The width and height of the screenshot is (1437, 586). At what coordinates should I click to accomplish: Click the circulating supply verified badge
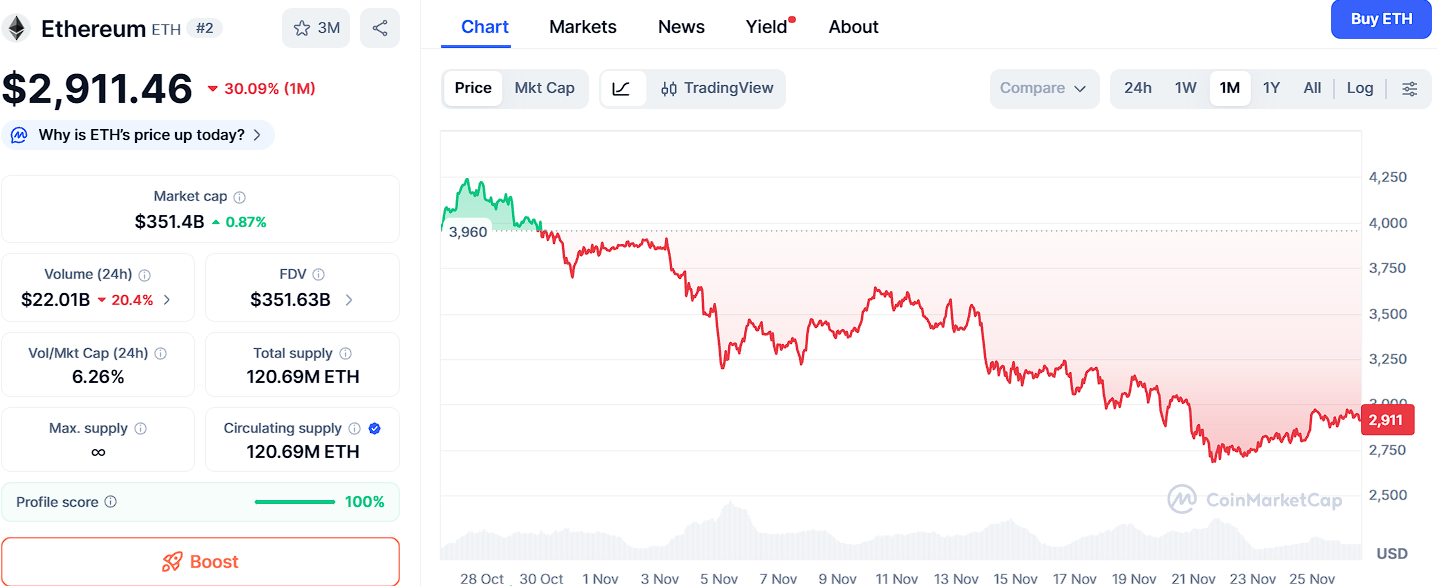[375, 428]
